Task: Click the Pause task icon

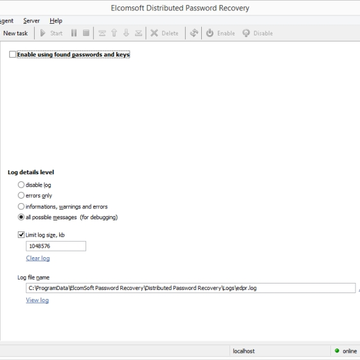Action: point(74,33)
